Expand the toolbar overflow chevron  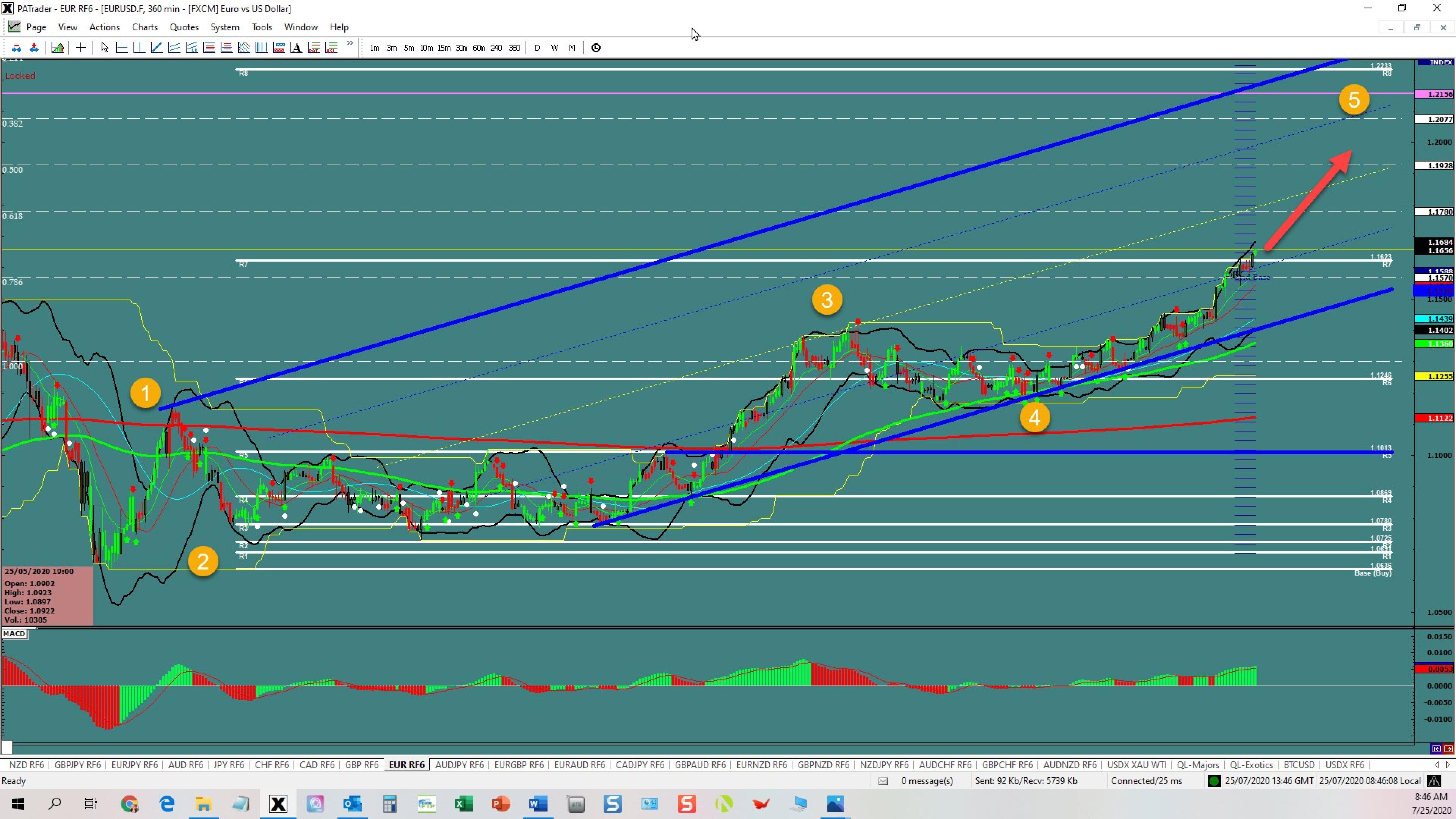350,43
